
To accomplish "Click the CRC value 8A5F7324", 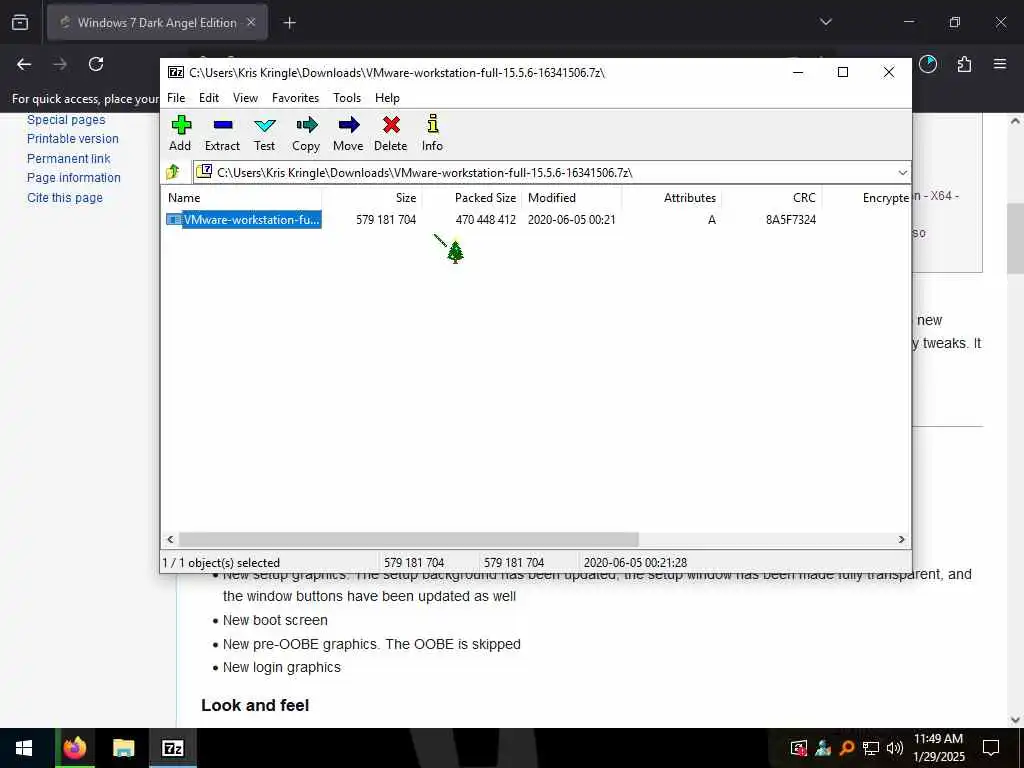I will pos(791,220).
